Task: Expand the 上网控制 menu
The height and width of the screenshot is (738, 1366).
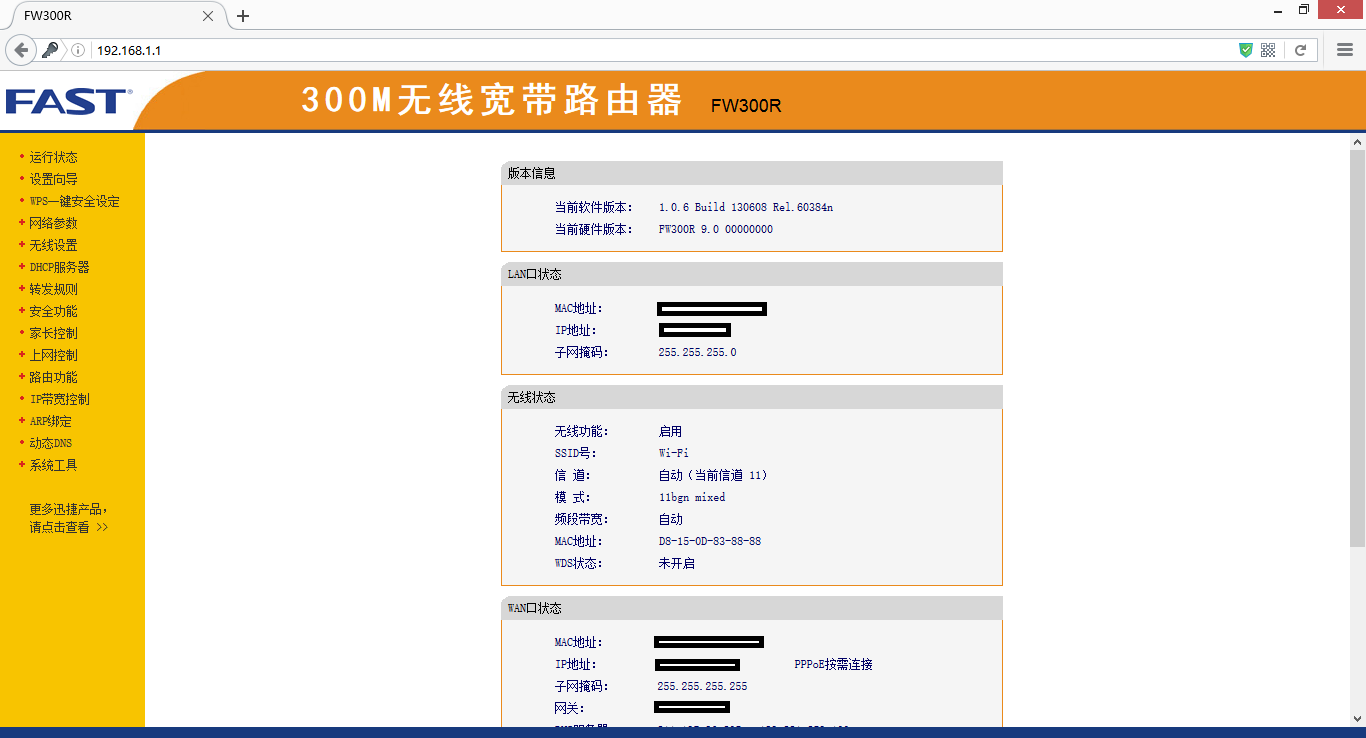Action: 53,355
